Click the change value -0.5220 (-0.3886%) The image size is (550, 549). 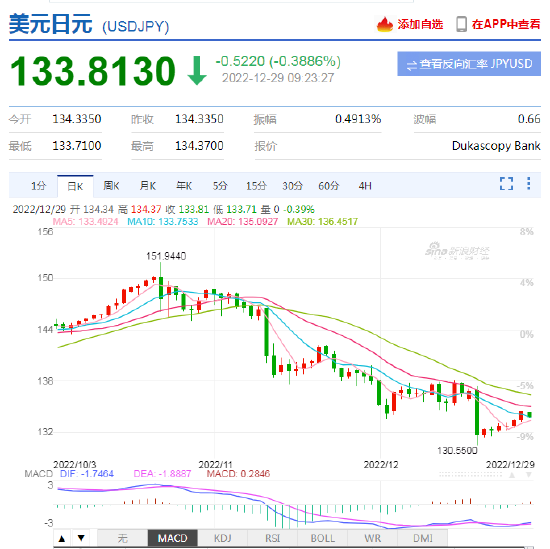coord(278,61)
